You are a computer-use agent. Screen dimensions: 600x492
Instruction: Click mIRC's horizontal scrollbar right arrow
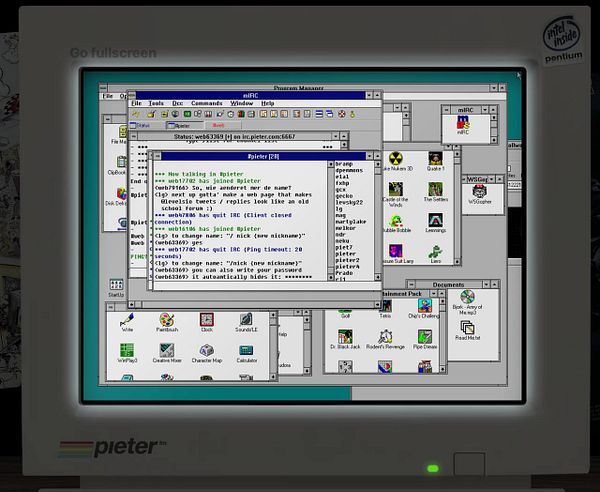378,305
